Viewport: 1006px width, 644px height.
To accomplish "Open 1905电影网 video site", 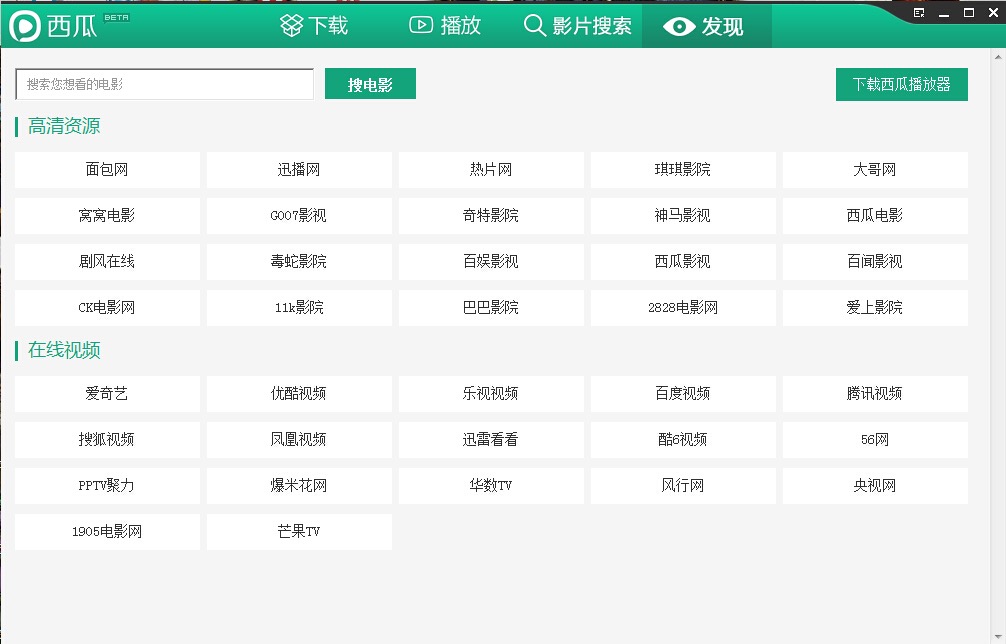I will point(107,532).
